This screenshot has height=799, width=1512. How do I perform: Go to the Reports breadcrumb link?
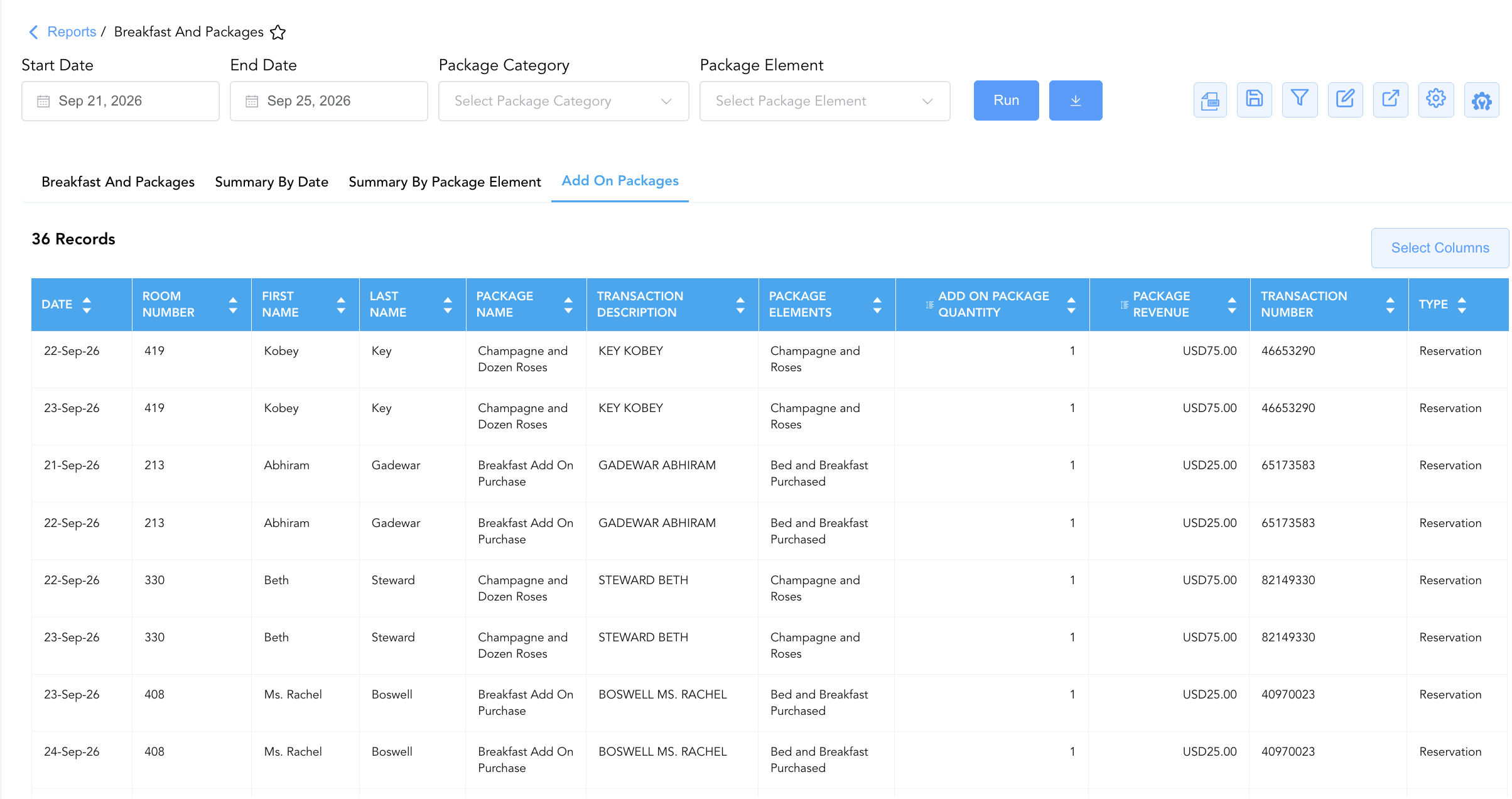[72, 32]
